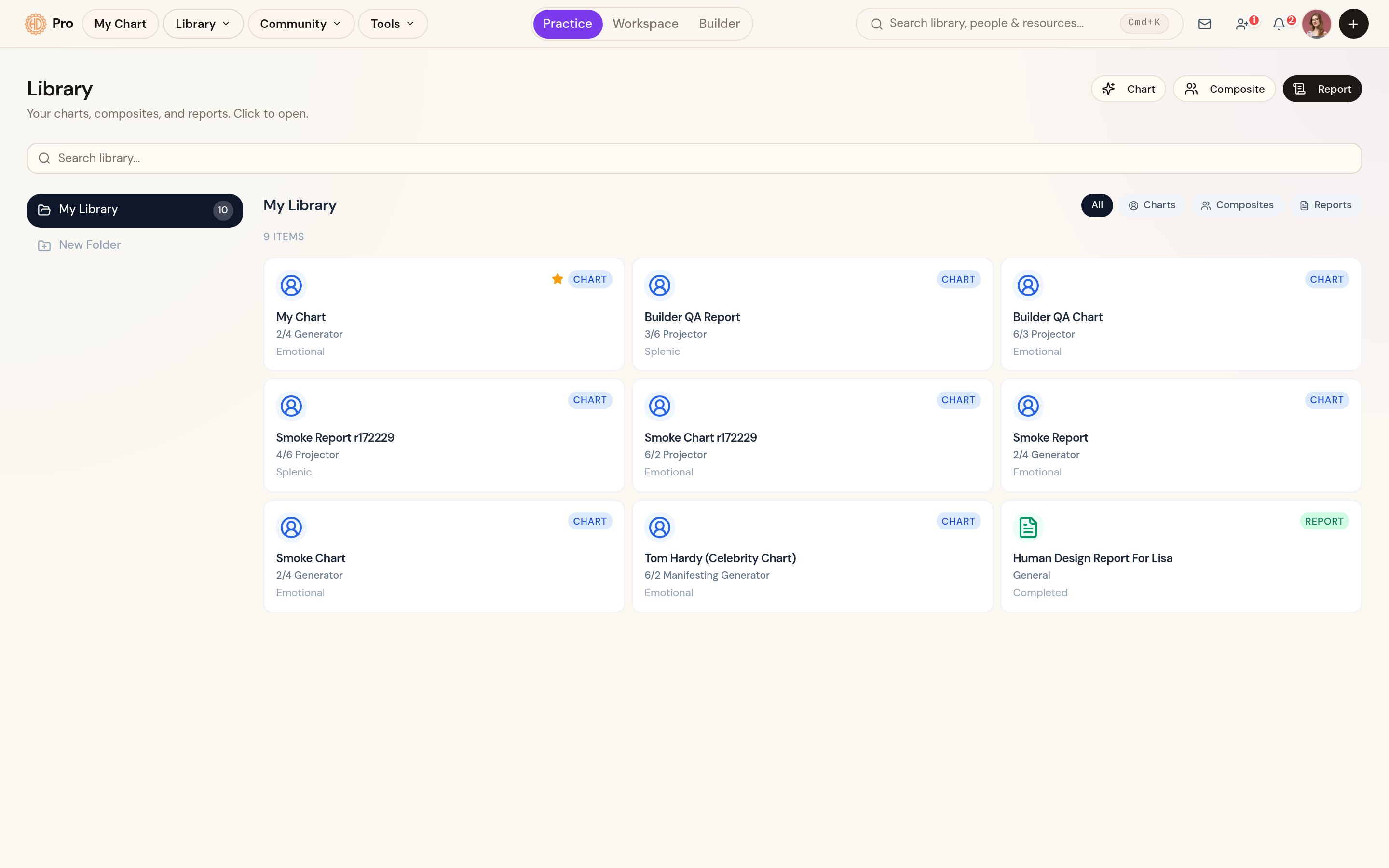Create a new Report
Viewport: 1389px width, 868px height.
1322,89
